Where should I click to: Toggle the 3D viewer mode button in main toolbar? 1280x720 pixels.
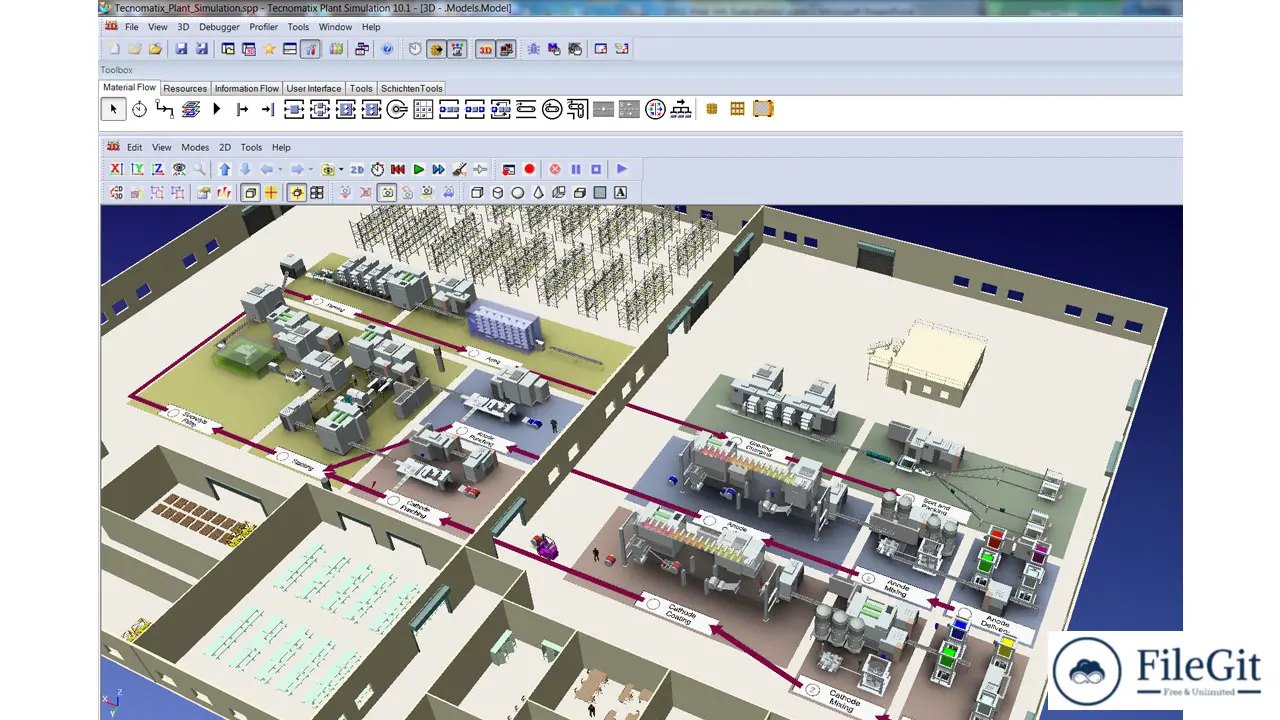coord(485,49)
